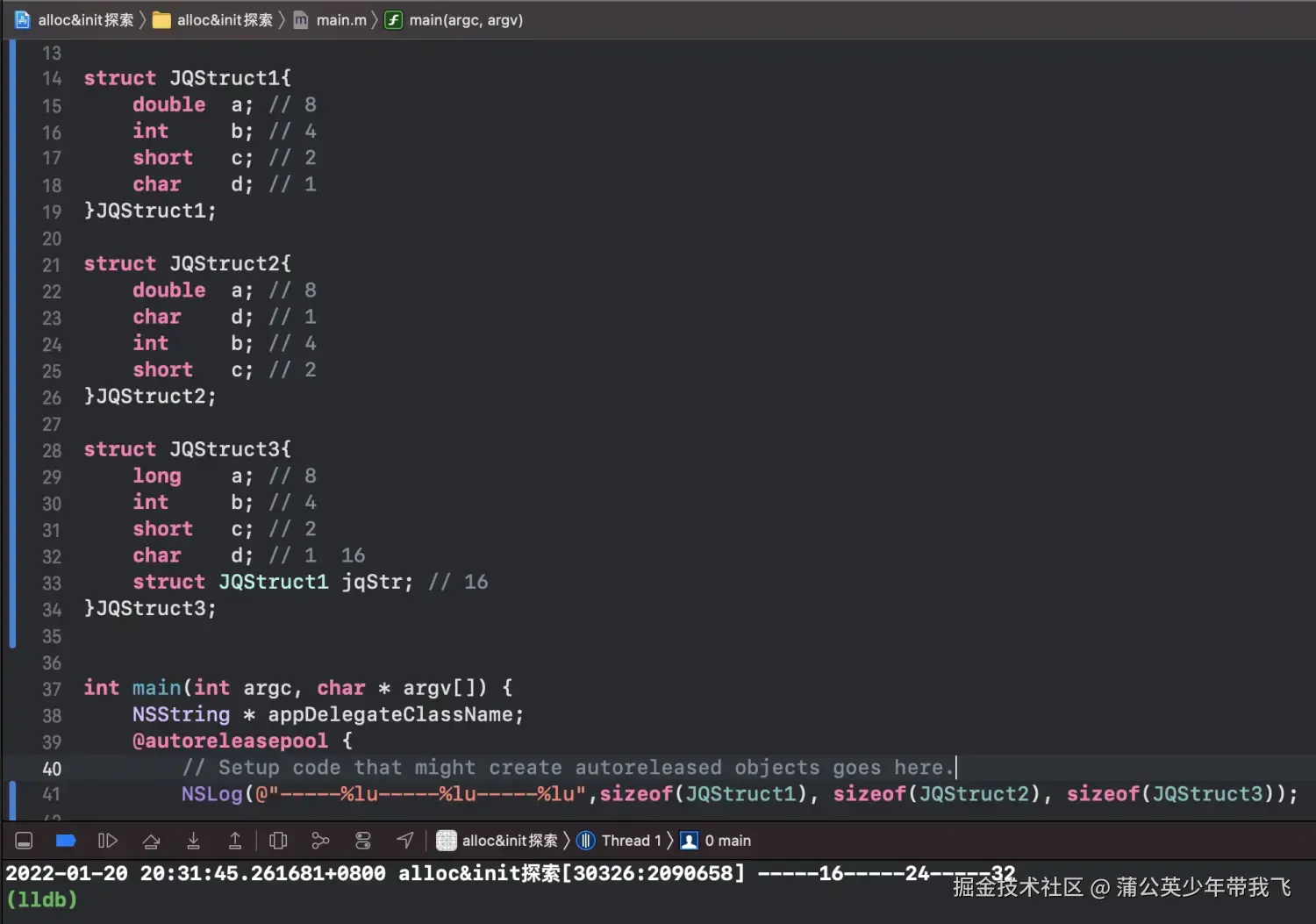
Task: Open main(argc, argv) function breadcrumb
Action: (x=454, y=19)
